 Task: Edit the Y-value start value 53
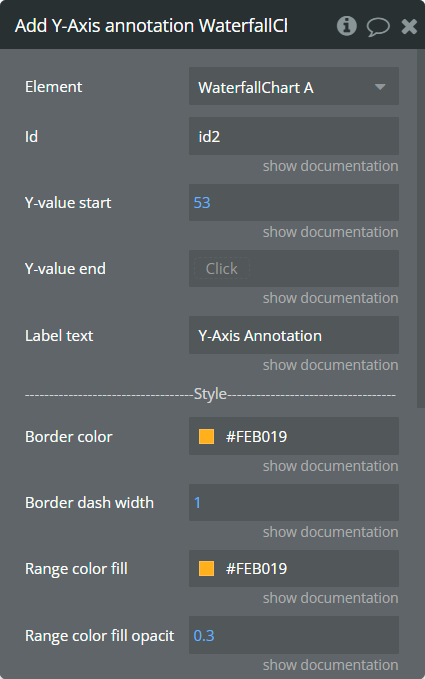coord(294,202)
